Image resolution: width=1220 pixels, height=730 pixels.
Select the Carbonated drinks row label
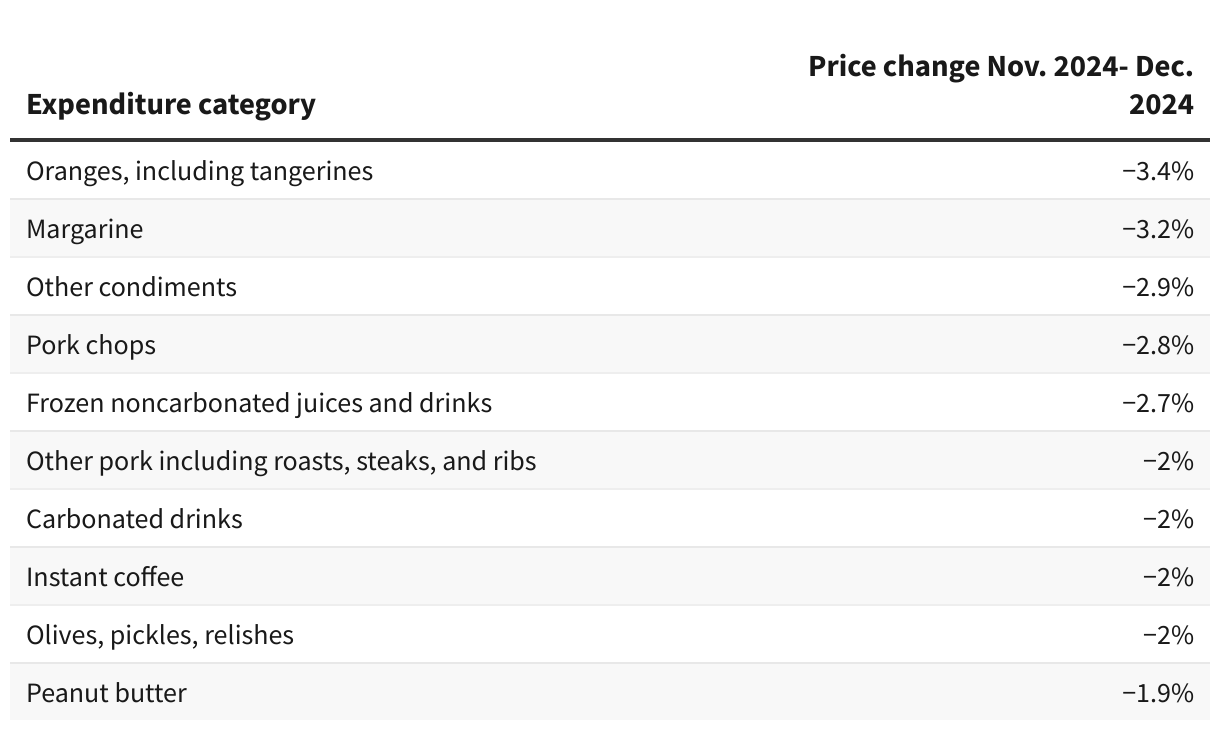(135, 519)
